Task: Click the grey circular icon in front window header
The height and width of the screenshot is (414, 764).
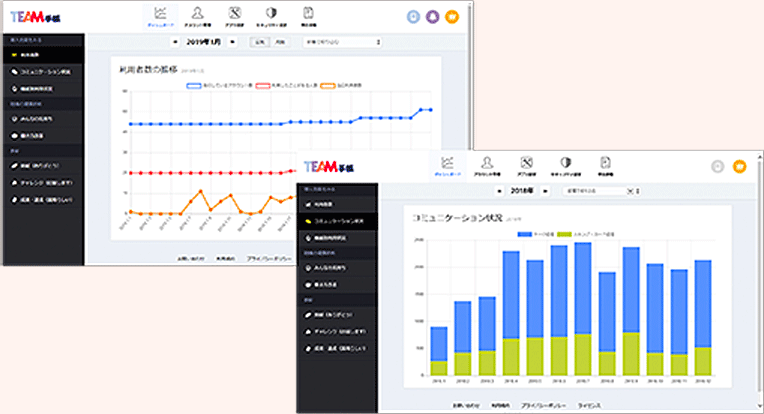Action: 718,167
